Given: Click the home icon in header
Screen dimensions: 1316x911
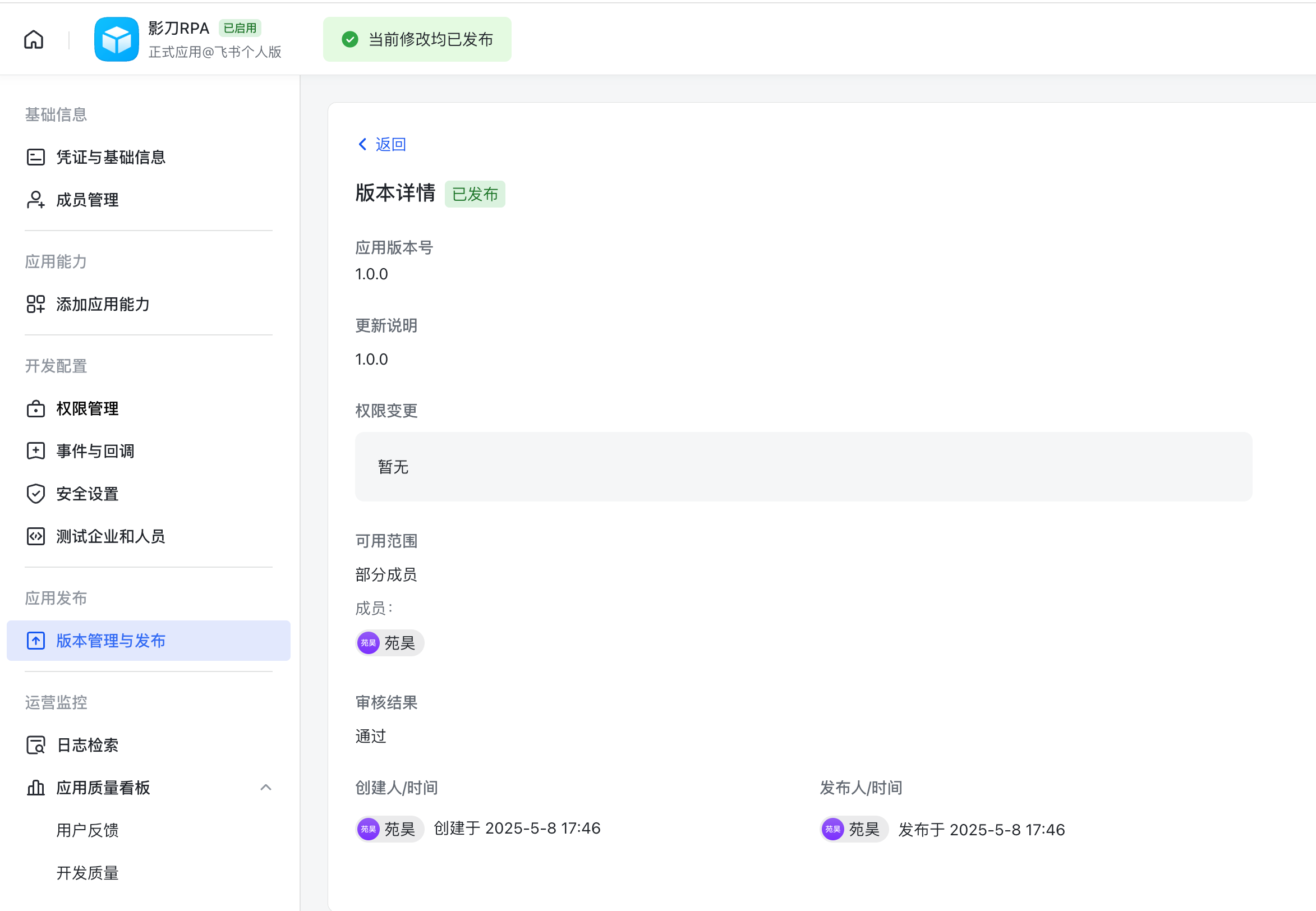Looking at the screenshot, I should pos(34,39).
